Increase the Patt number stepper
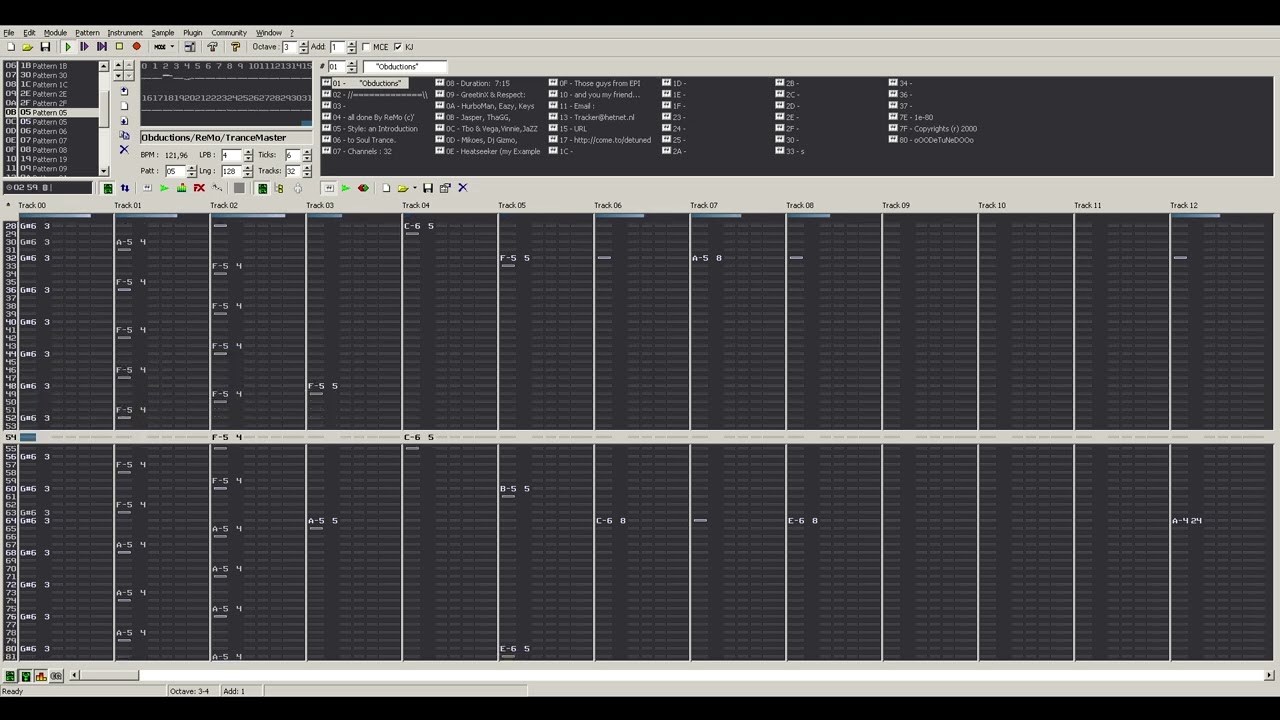This screenshot has height=720, width=1280. pyautogui.click(x=191, y=168)
